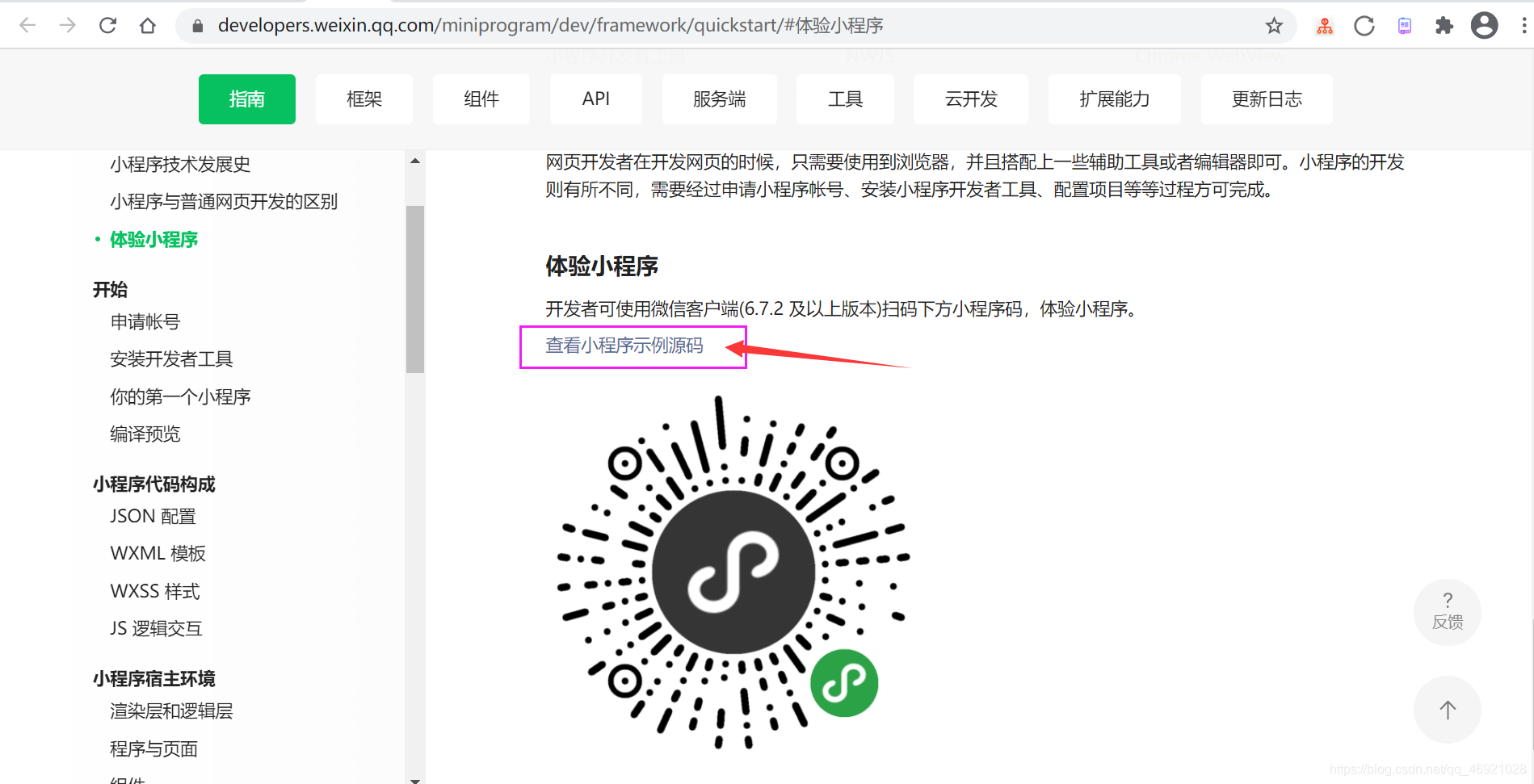
Task: Click the sidebar scrollbar up arrow
Action: click(x=415, y=161)
